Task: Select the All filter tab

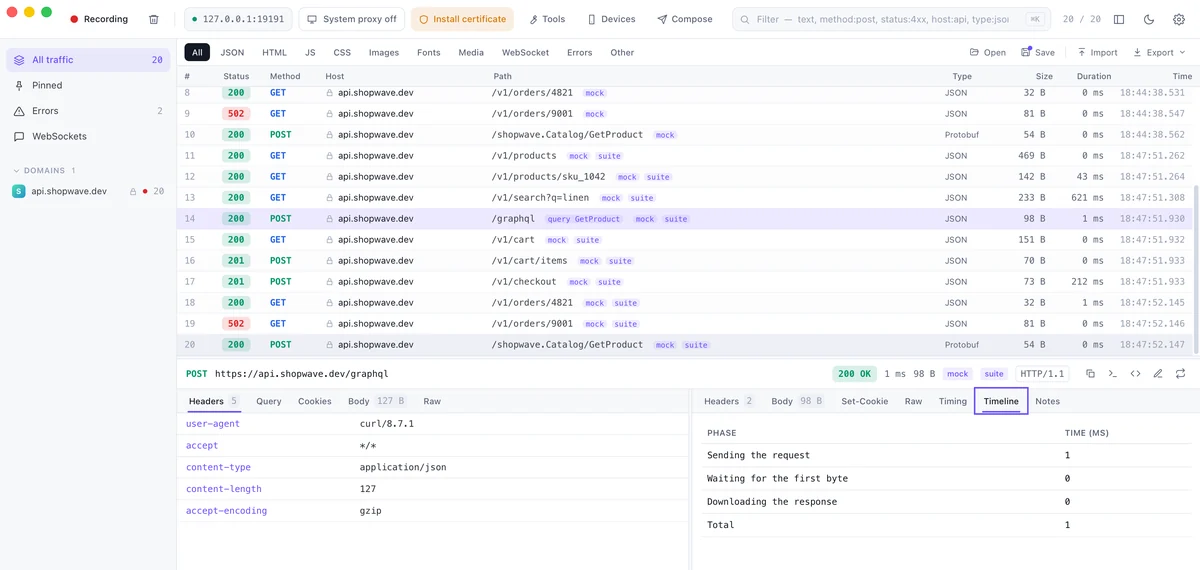Action: point(197,52)
